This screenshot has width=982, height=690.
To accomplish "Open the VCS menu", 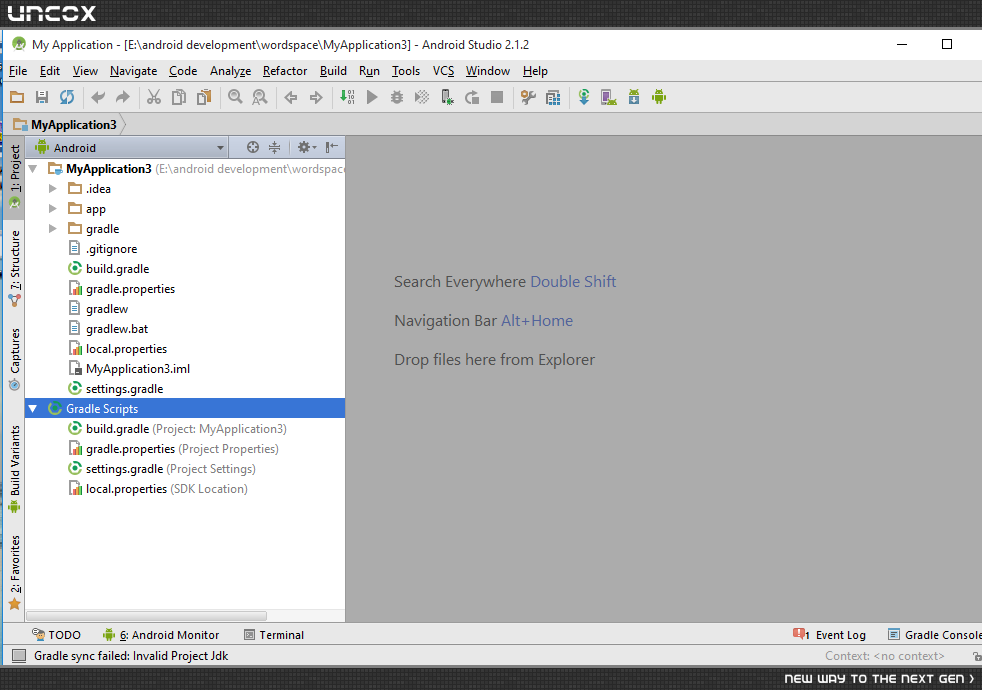I will [443, 71].
